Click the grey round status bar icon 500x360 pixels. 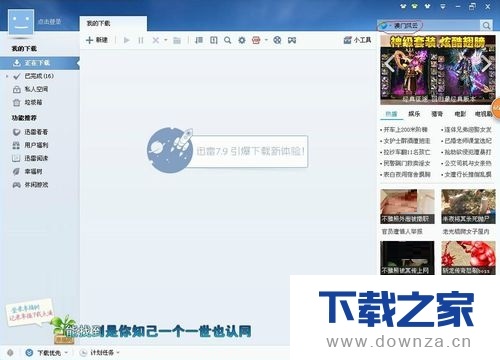click(x=10, y=353)
